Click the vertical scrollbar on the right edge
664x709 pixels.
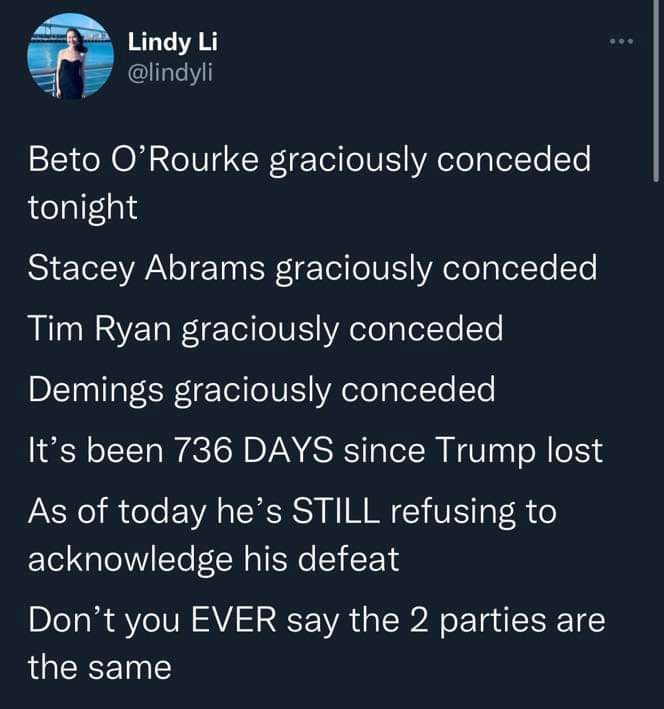pos(656,90)
